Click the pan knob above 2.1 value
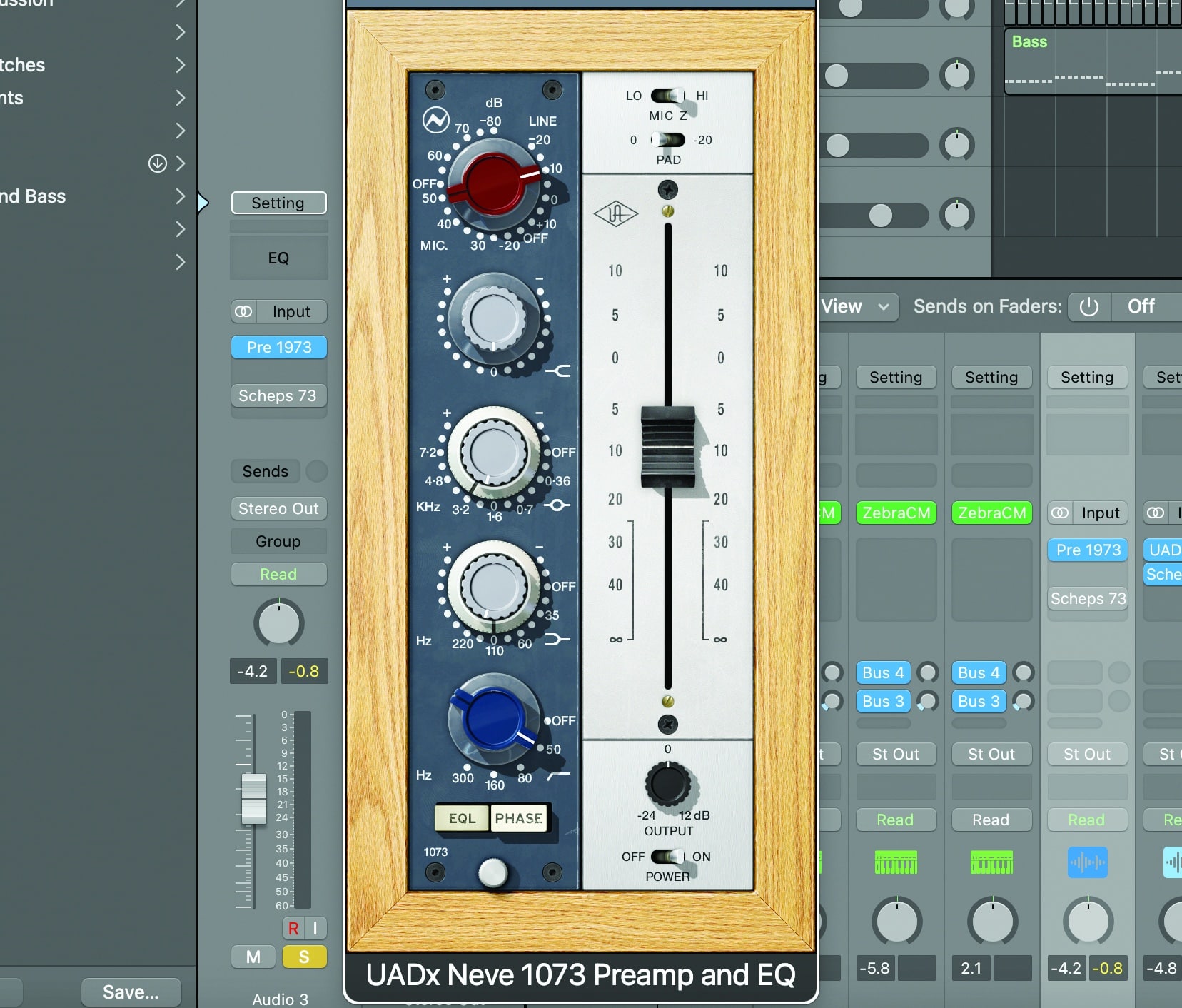Image resolution: width=1182 pixels, height=1008 pixels. [x=993, y=921]
